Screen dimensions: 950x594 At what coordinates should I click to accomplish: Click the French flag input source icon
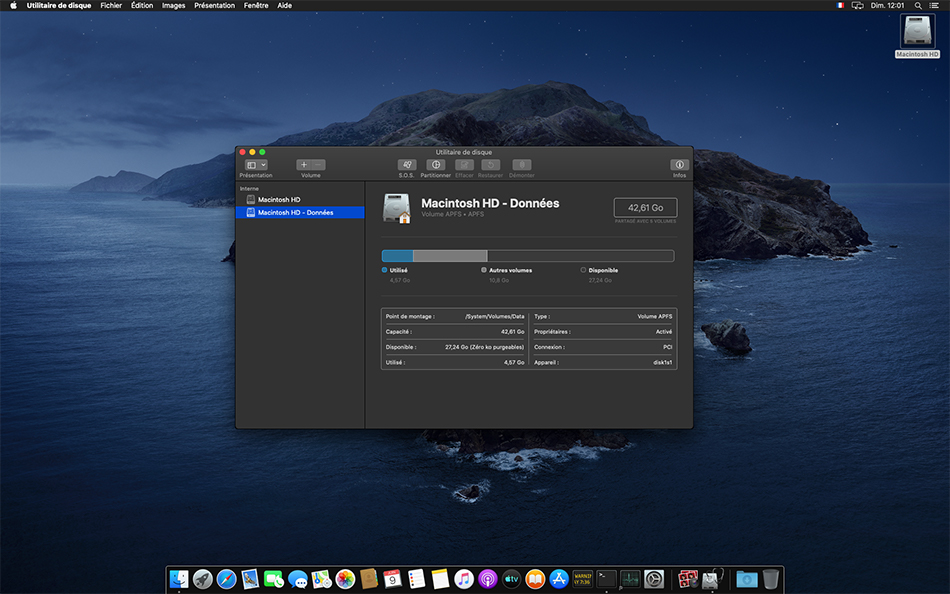coord(840,5)
